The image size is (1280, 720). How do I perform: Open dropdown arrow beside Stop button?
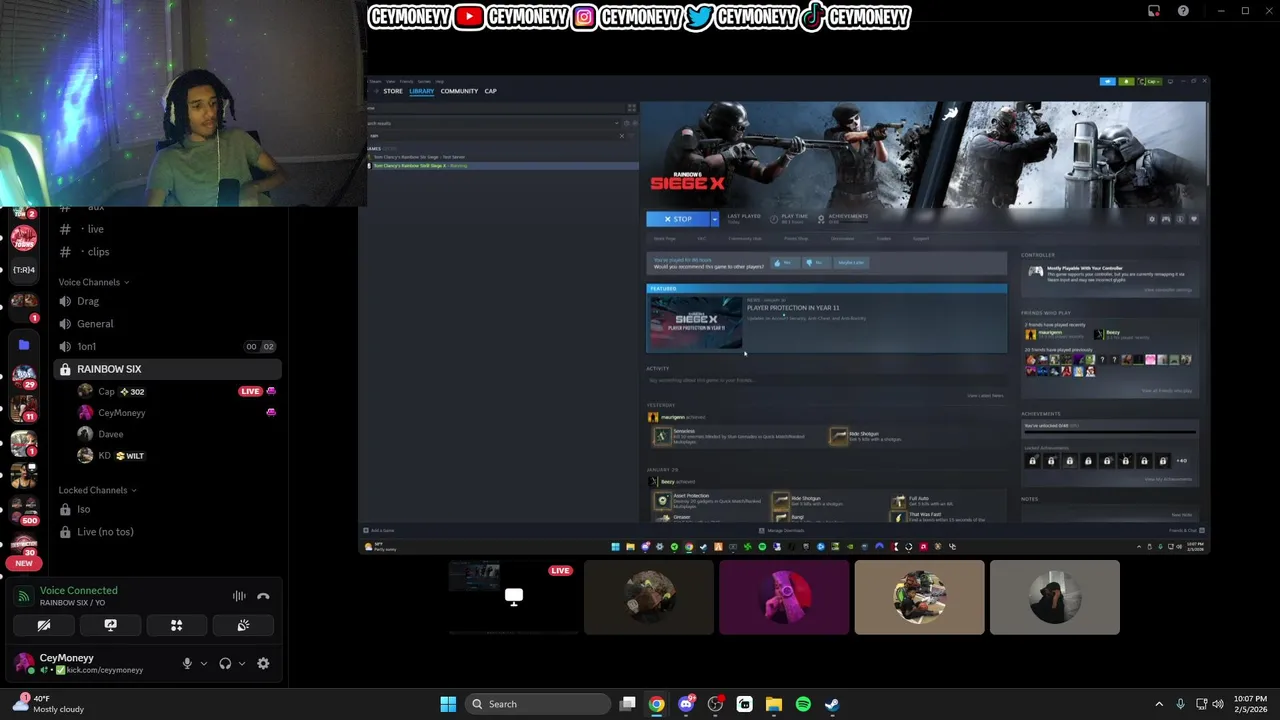click(x=714, y=219)
